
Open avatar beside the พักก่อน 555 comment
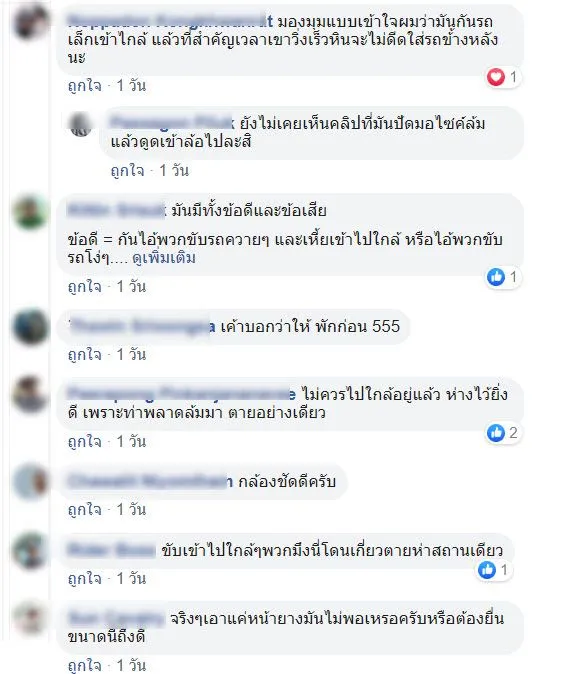(x=30, y=327)
